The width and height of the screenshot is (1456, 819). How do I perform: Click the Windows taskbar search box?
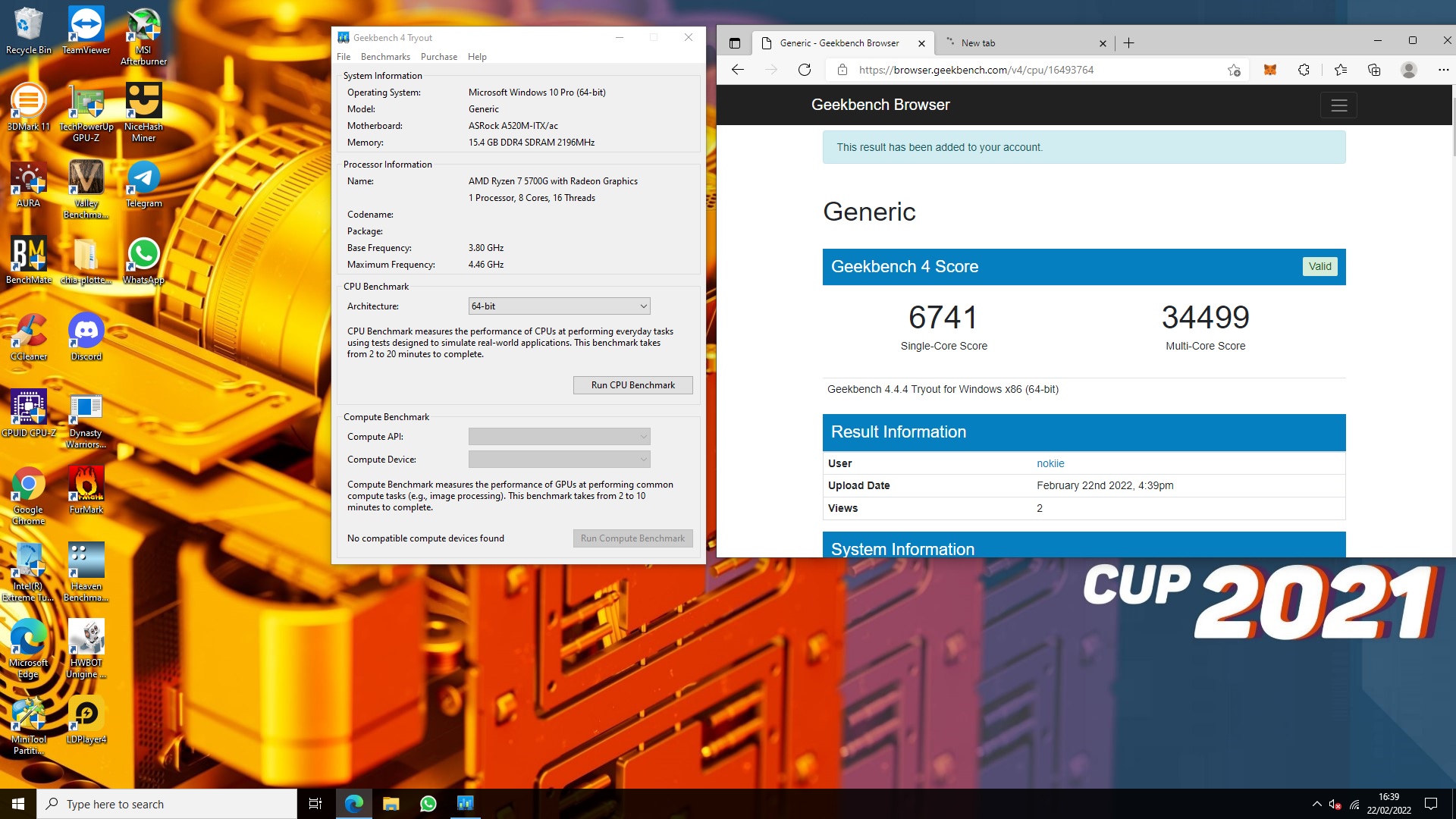[167, 804]
